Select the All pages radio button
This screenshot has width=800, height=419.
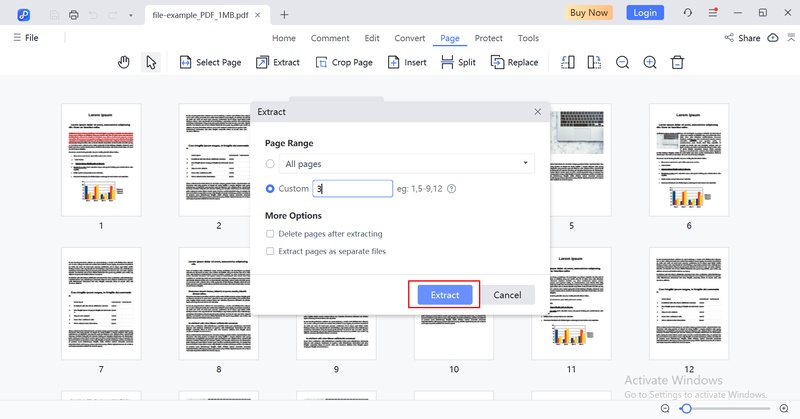(x=270, y=164)
